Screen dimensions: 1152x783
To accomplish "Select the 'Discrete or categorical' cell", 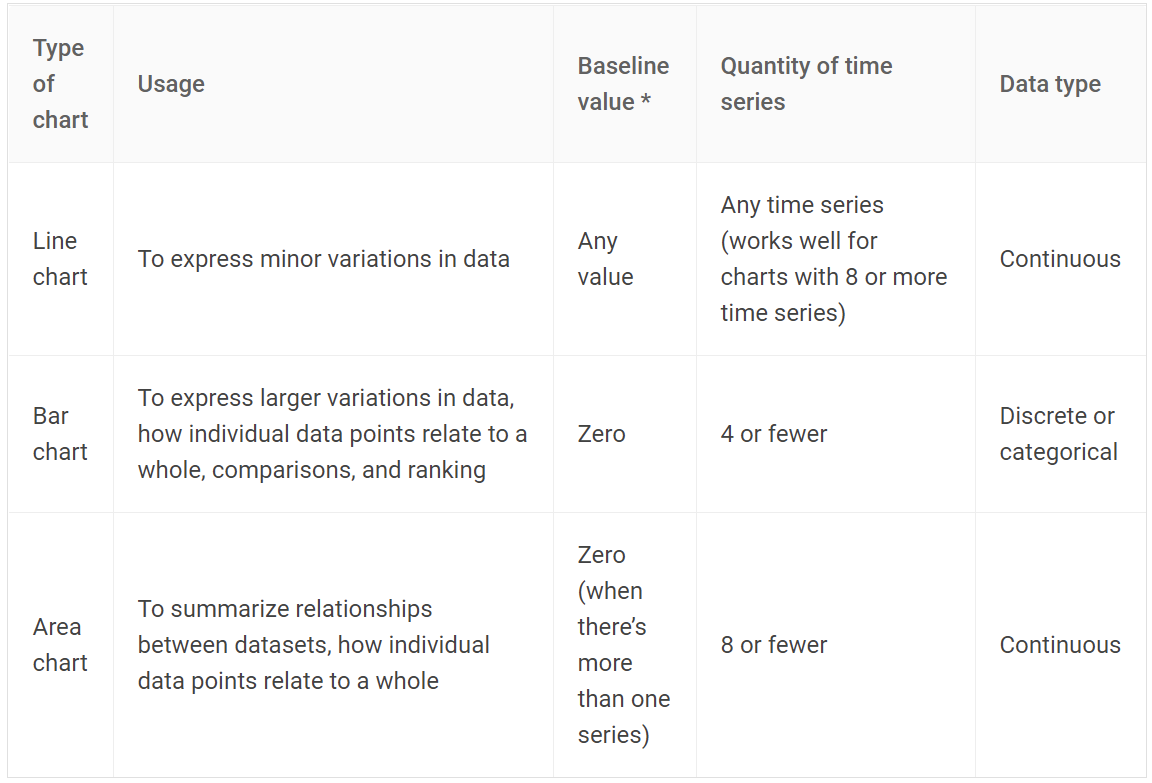I will 1060,433.
